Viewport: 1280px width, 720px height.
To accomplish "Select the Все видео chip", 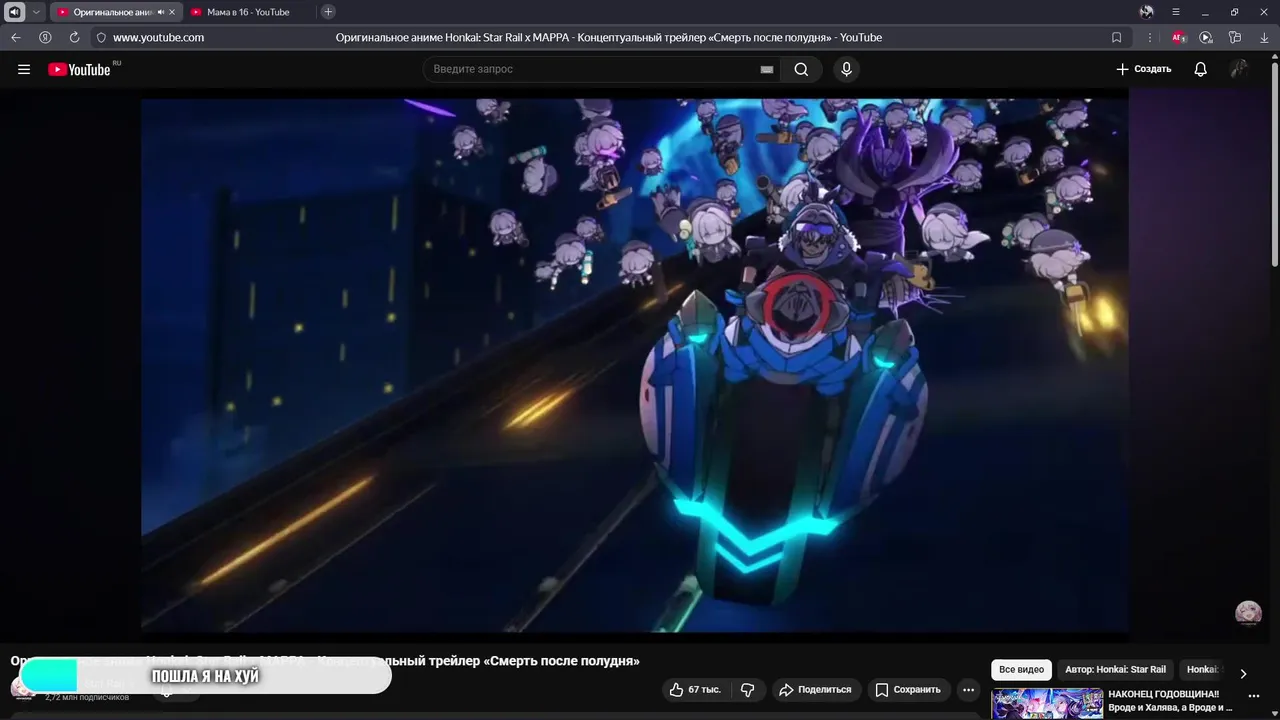I will coord(1021,670).
